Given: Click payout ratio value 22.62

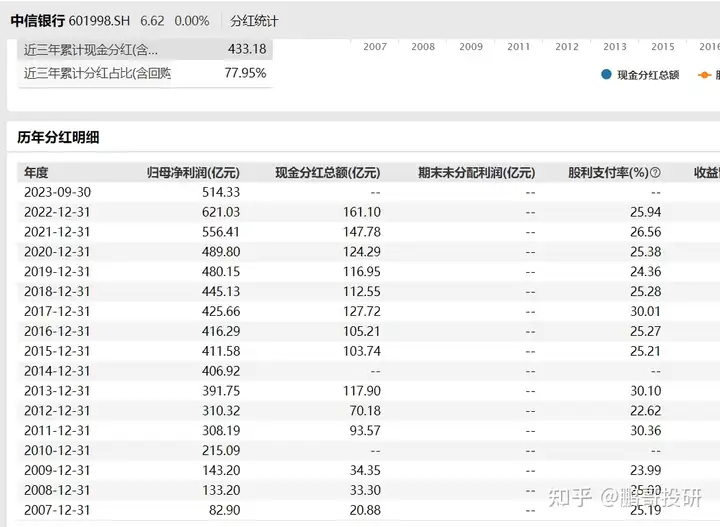Looking at the screenshot, I should click(x=646, y=411).
